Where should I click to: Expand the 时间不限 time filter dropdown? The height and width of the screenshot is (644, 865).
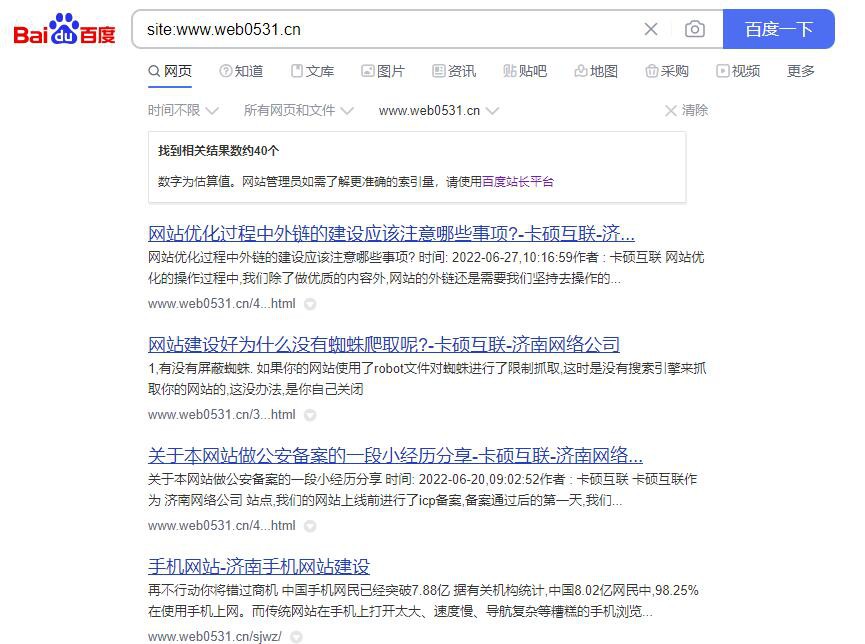click(x=183, y=110)
